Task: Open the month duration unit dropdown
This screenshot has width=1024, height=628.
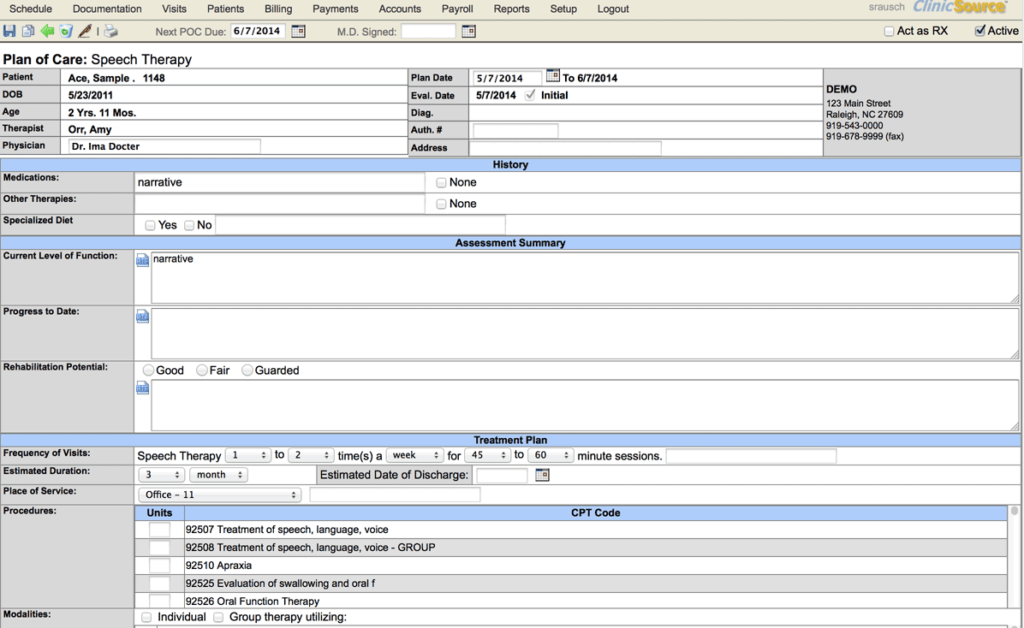Action: [218, 475]
